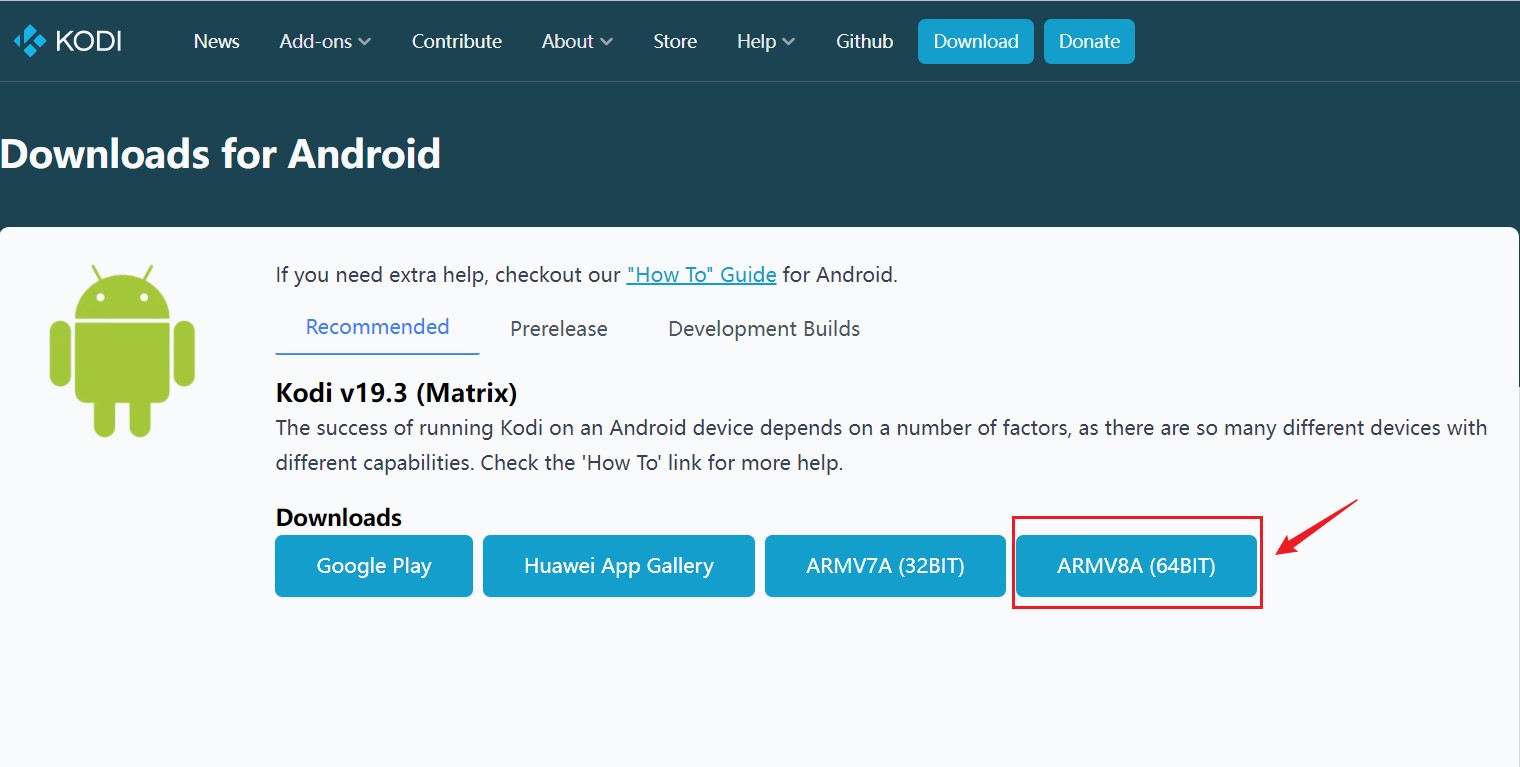Open the About dropdown menu

(577, 41)
